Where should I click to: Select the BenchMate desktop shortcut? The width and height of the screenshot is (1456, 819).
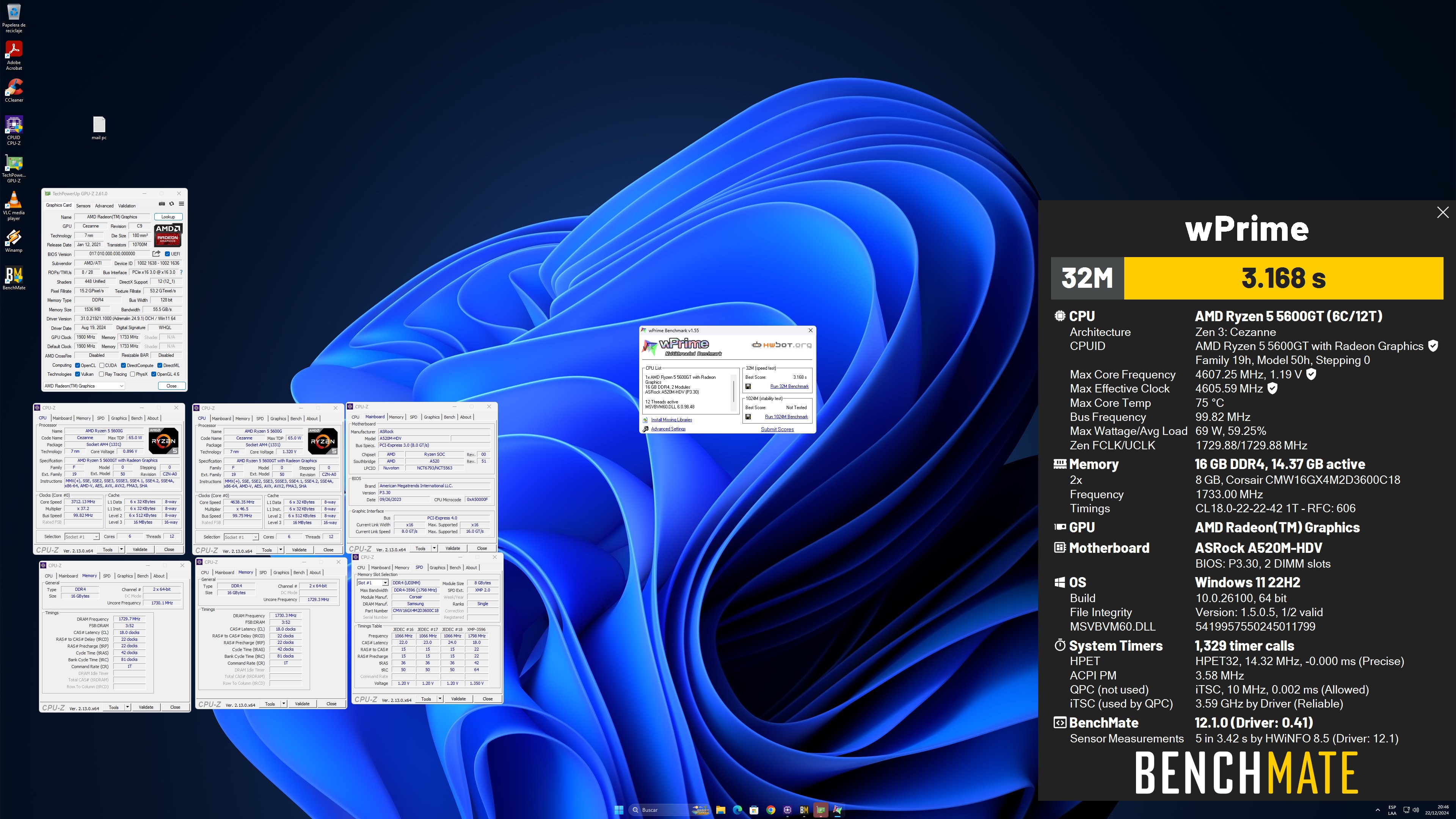click(x=14, y=278)
